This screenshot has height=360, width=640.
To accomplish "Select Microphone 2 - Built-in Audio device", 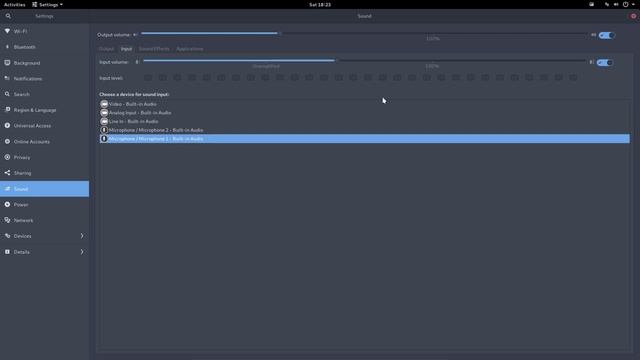I will 364,130.
